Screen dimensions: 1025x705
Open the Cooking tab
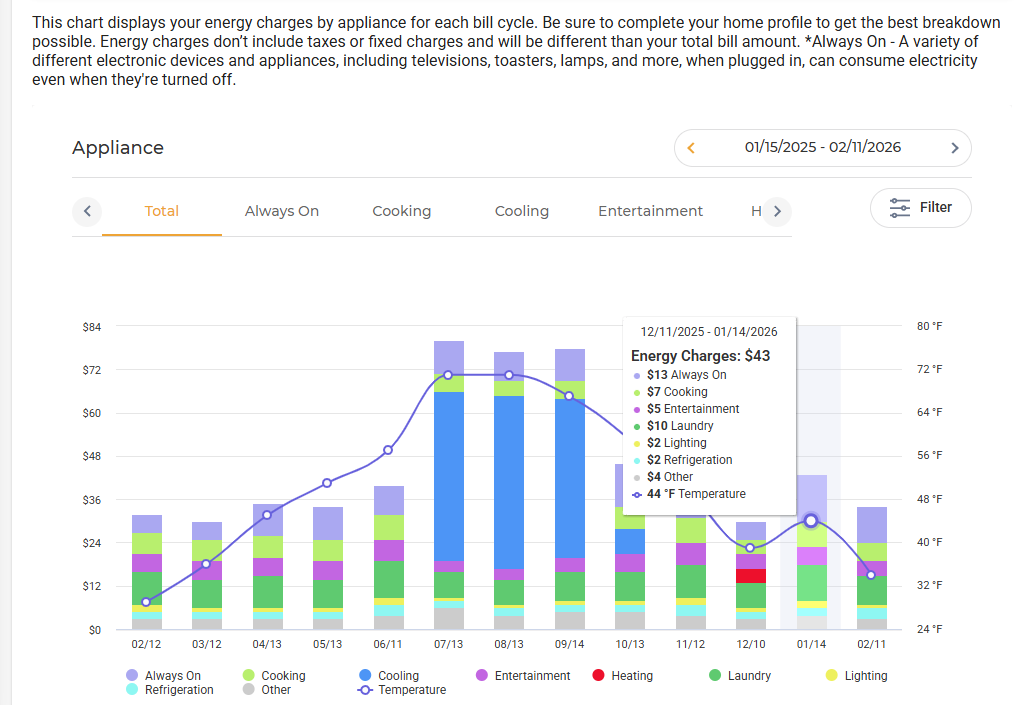tap(401, 211)
